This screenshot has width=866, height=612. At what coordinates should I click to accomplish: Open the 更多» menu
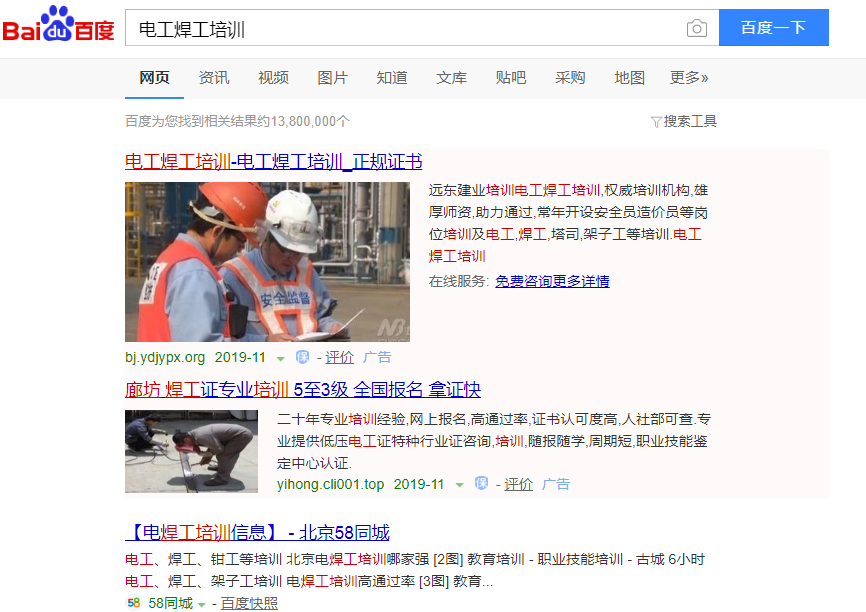(689, 78)
